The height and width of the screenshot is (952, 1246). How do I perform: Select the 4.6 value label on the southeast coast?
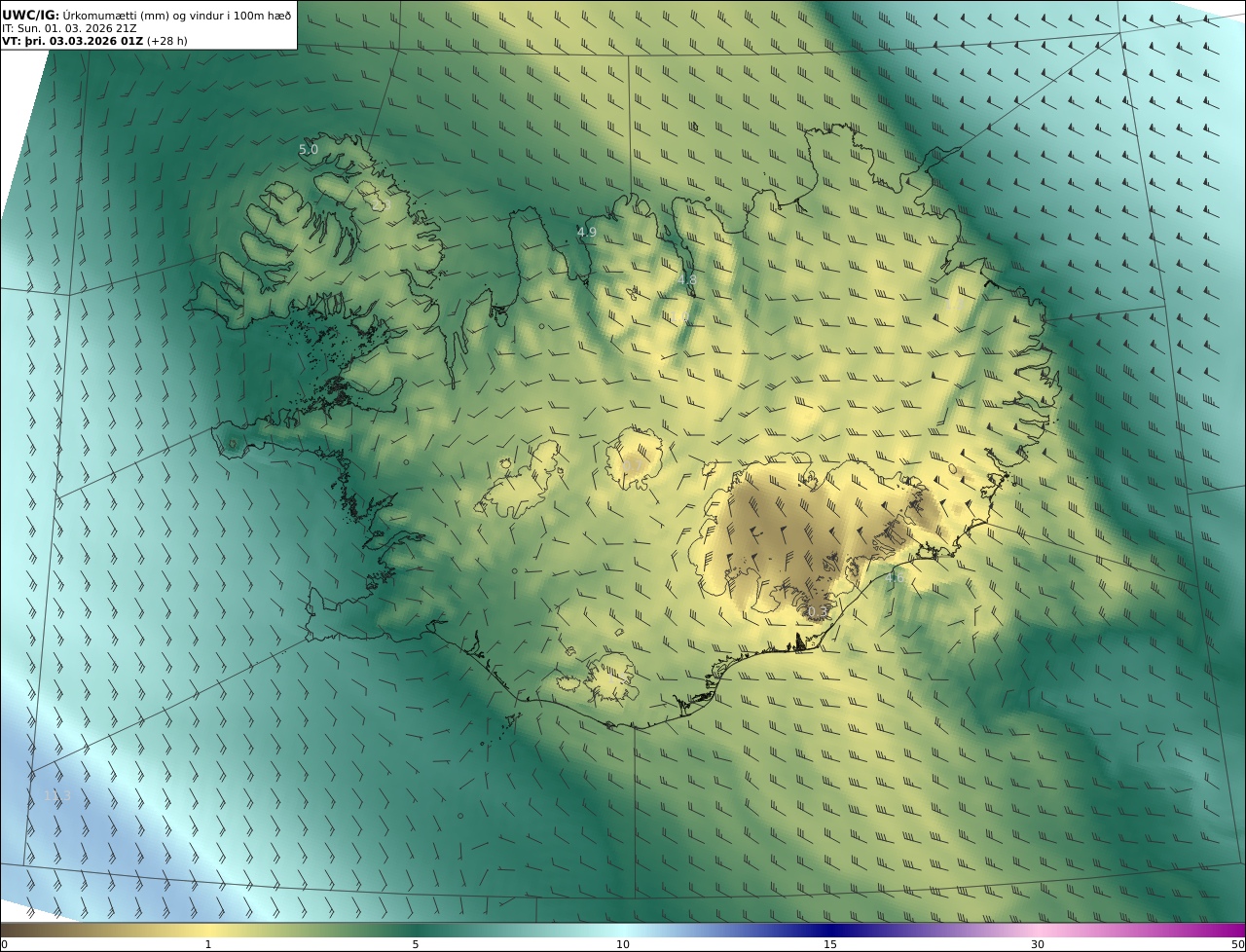[895, 577]
